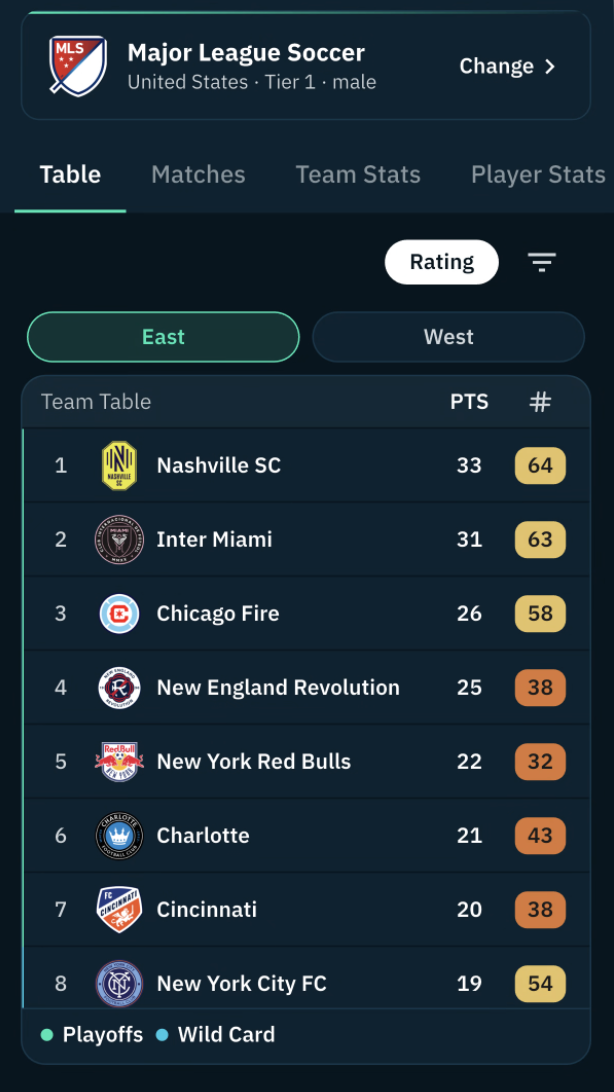Click the Inter Miami crest
The height and width of the screenshot is (1092, 614).
[x=119, y=540]
